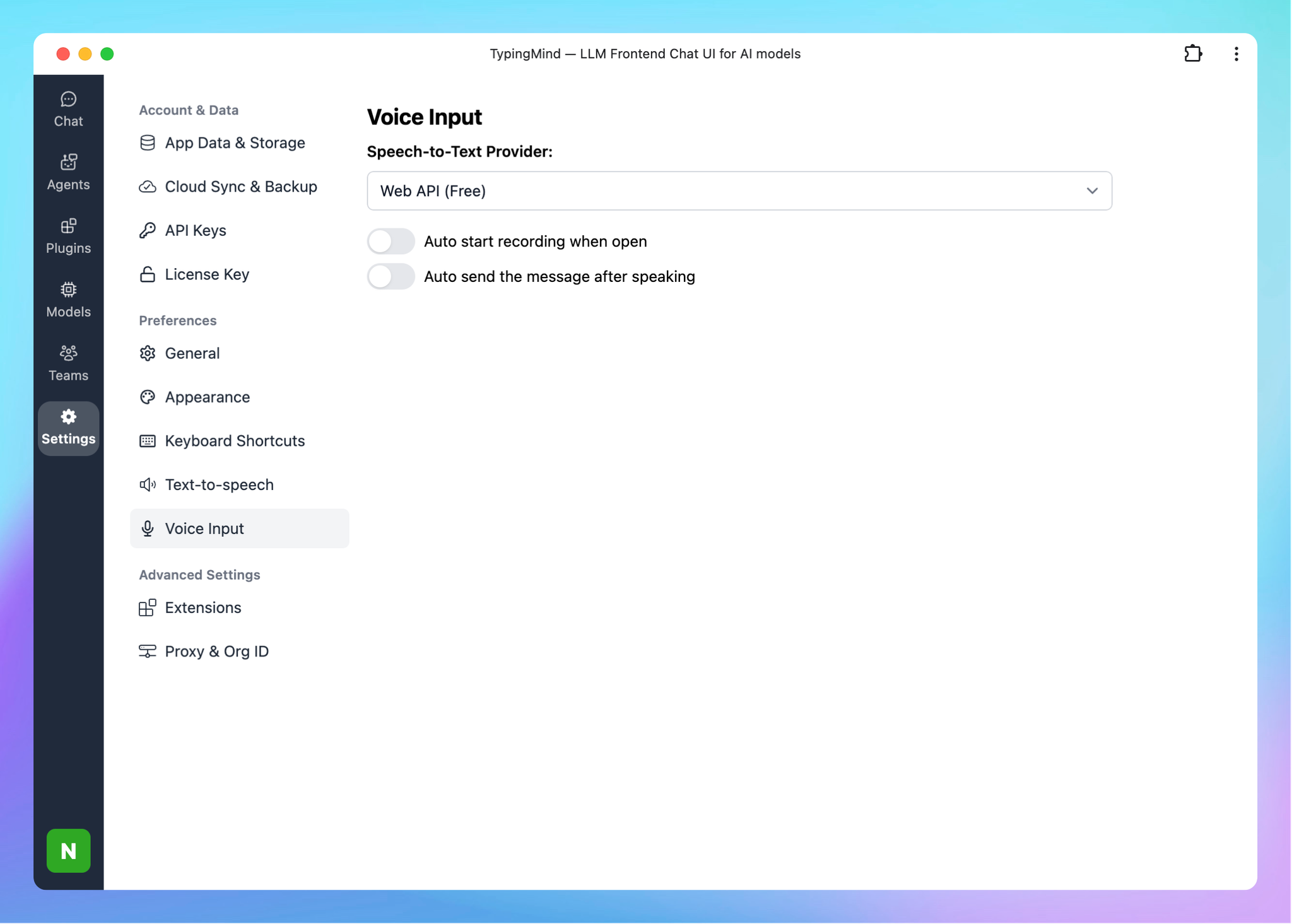This screenshot has height=924, width=1292.
Task: Open Keyboard Shortcuts settings
Action: pos(239,441)
